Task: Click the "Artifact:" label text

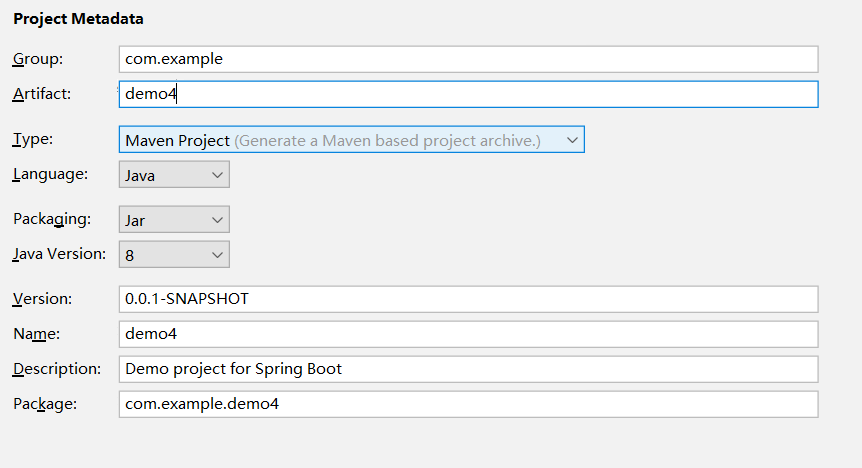Action: click(x=39, y=94)
